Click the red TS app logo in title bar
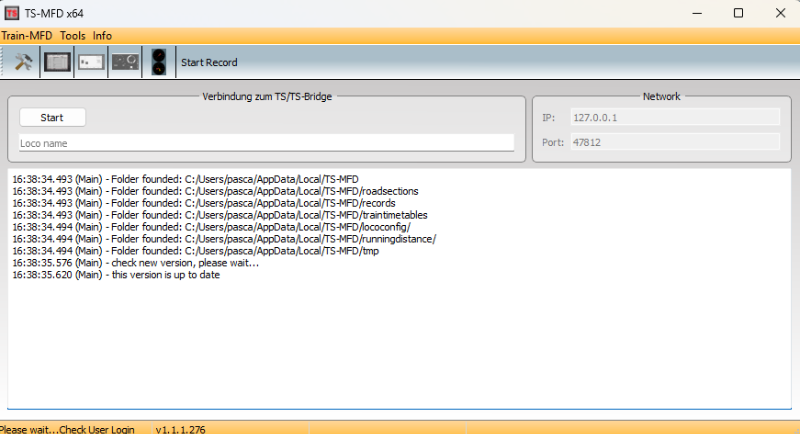This screenshot has width=800, height=434. [12, 13]
